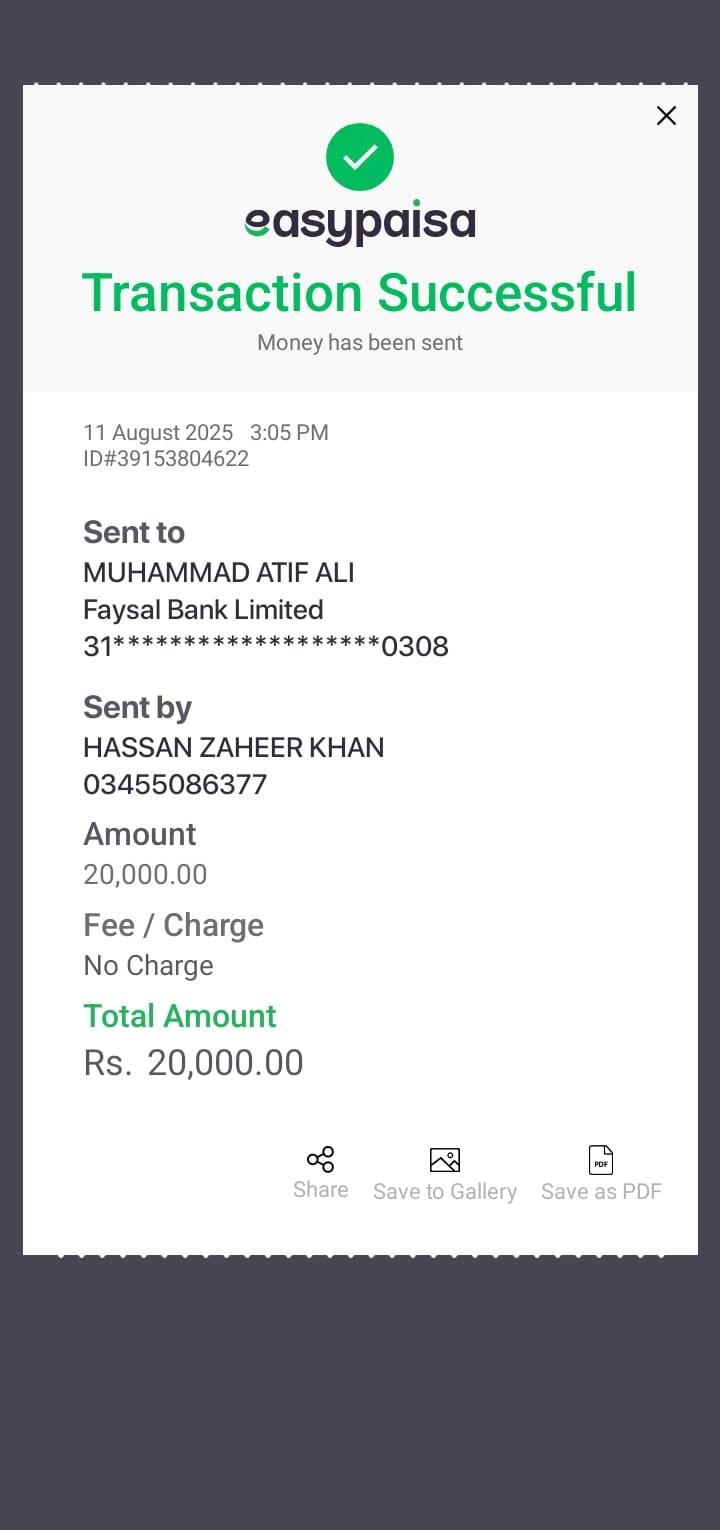Close the transaction receipt with the X
720x1530 pixels.
[666, 116]
